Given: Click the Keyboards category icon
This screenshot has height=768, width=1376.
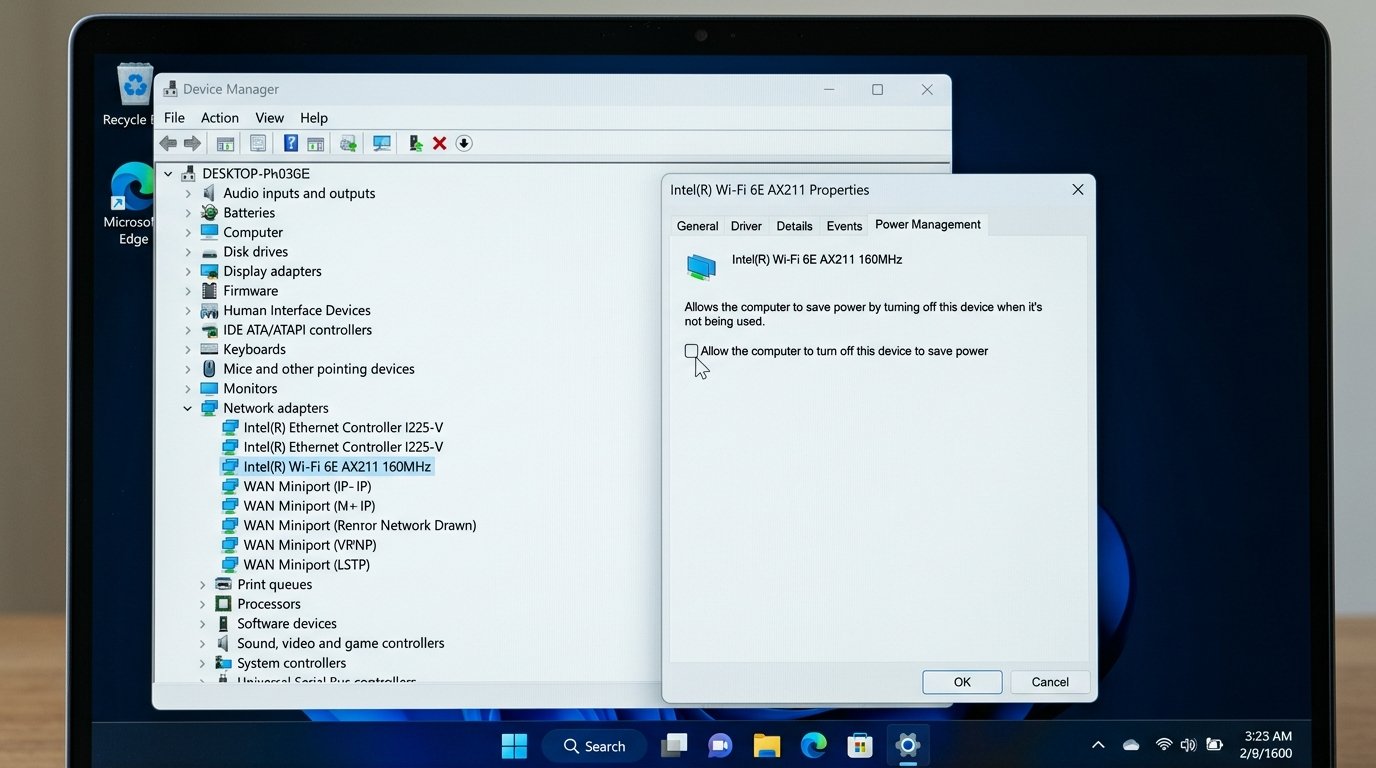Looking at the screenshot, I should (209, 349).
